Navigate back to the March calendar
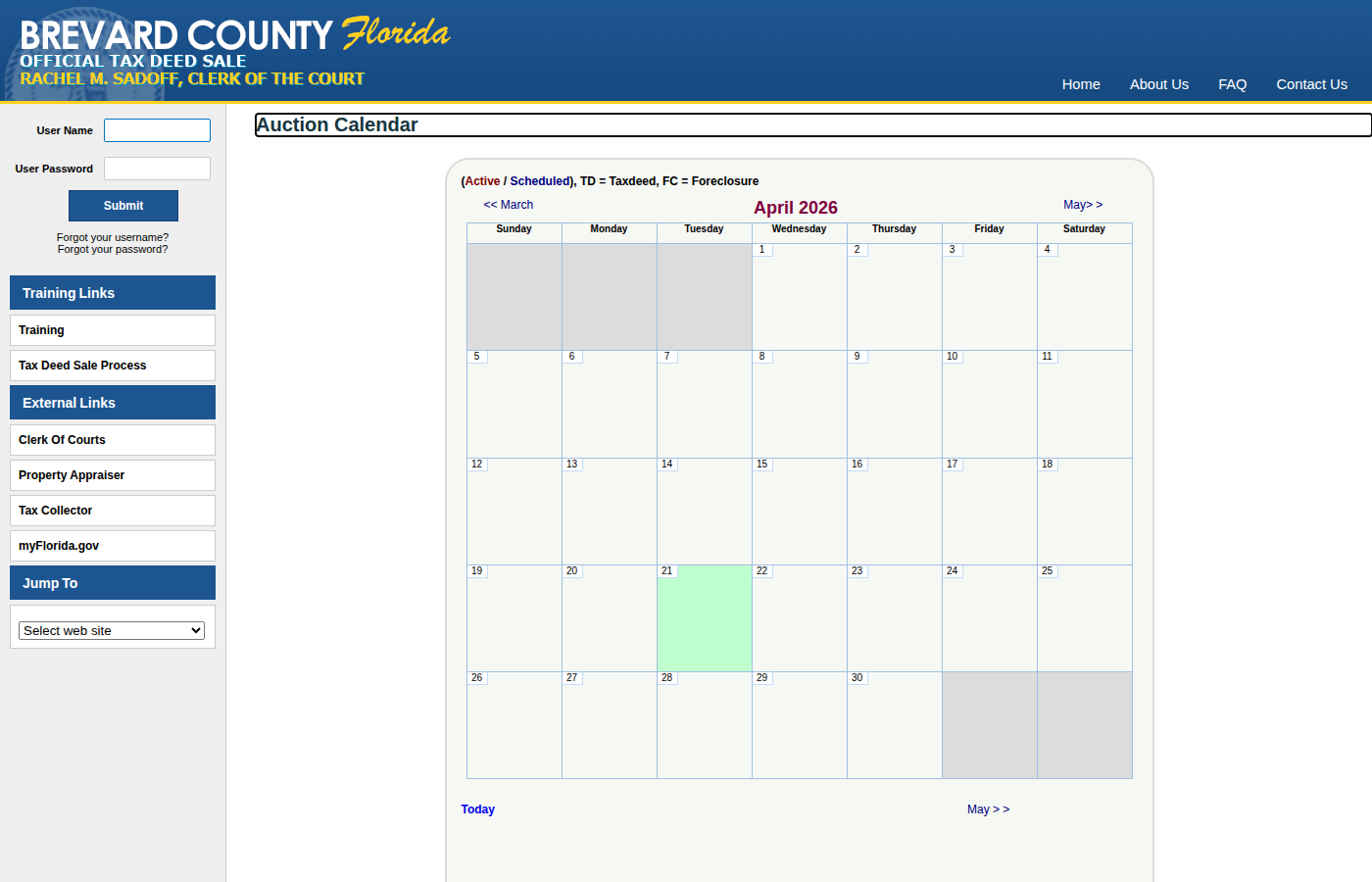The height and width of the screenshot is (882, 1372). click(x=508, y=204)
